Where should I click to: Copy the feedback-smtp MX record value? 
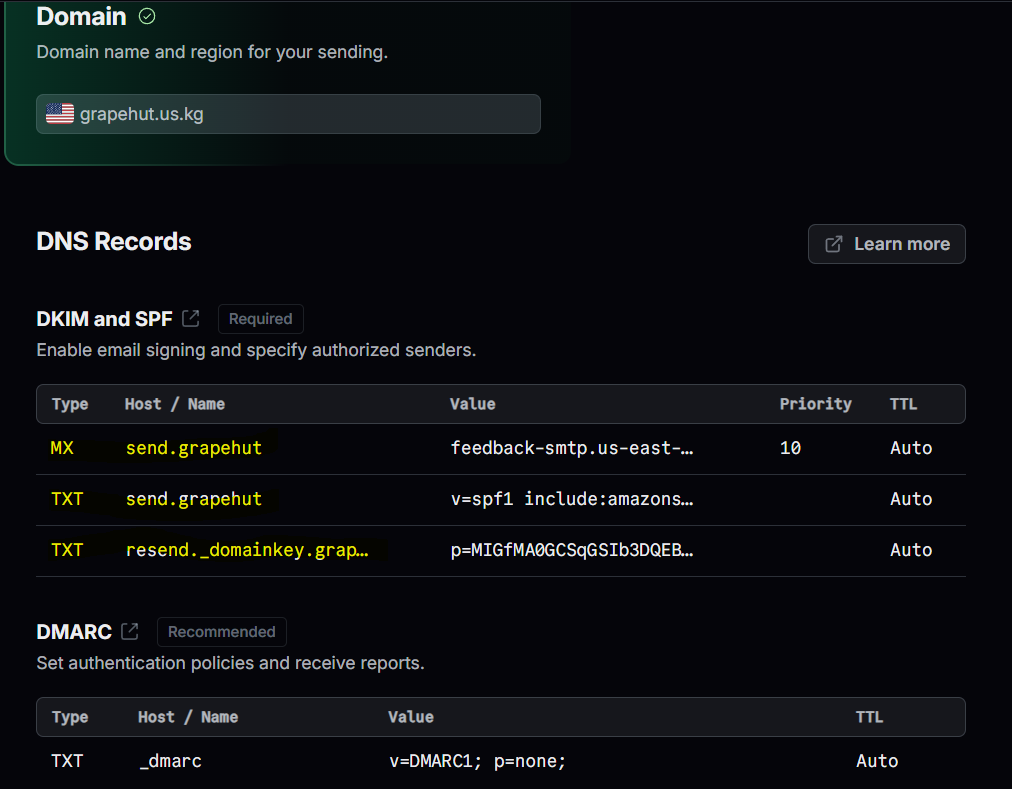coord(572,448)
